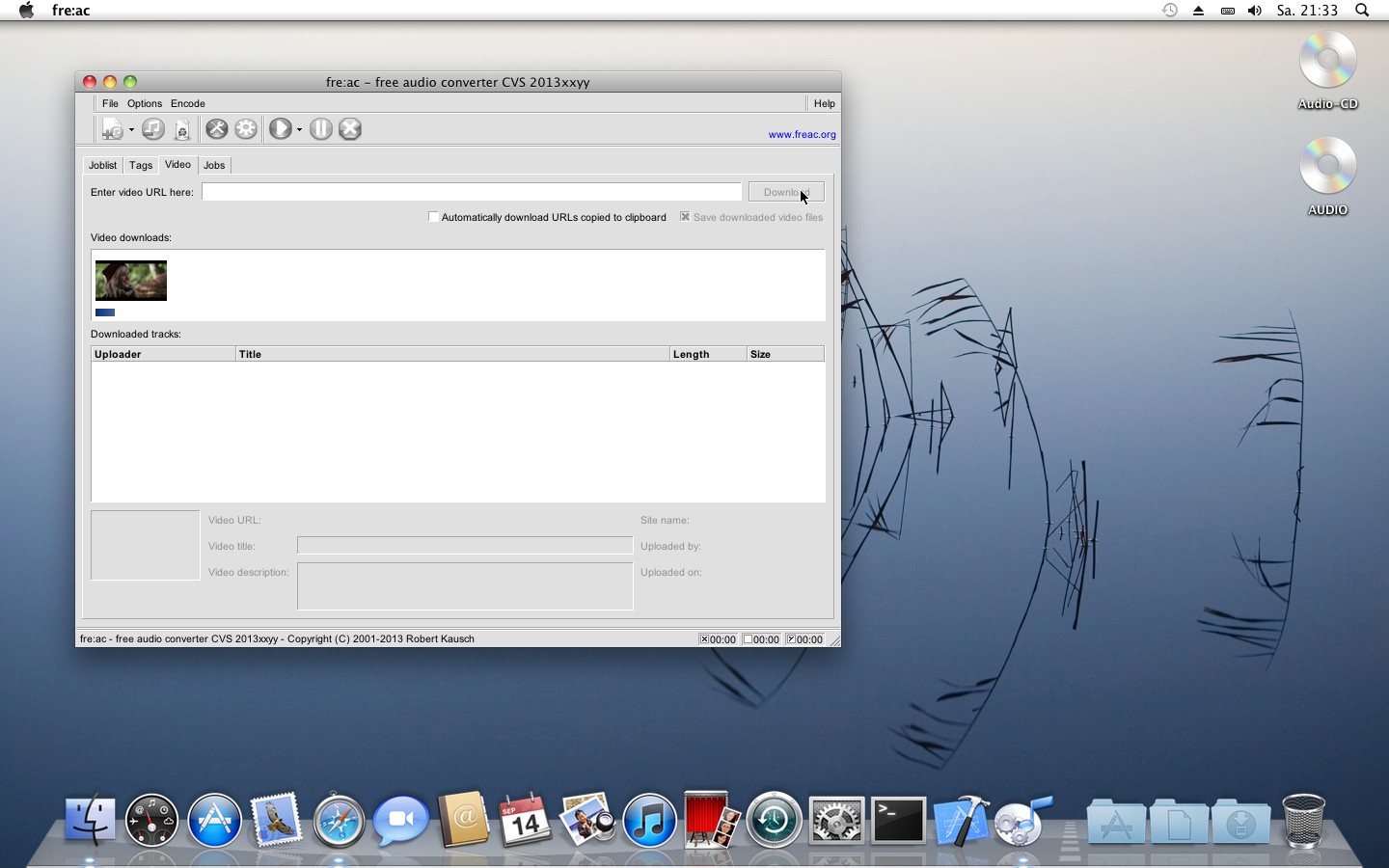Viewport: 1389px width, 868px height.
Task: Sort tracks by Length column header
Action: (708, 354)
